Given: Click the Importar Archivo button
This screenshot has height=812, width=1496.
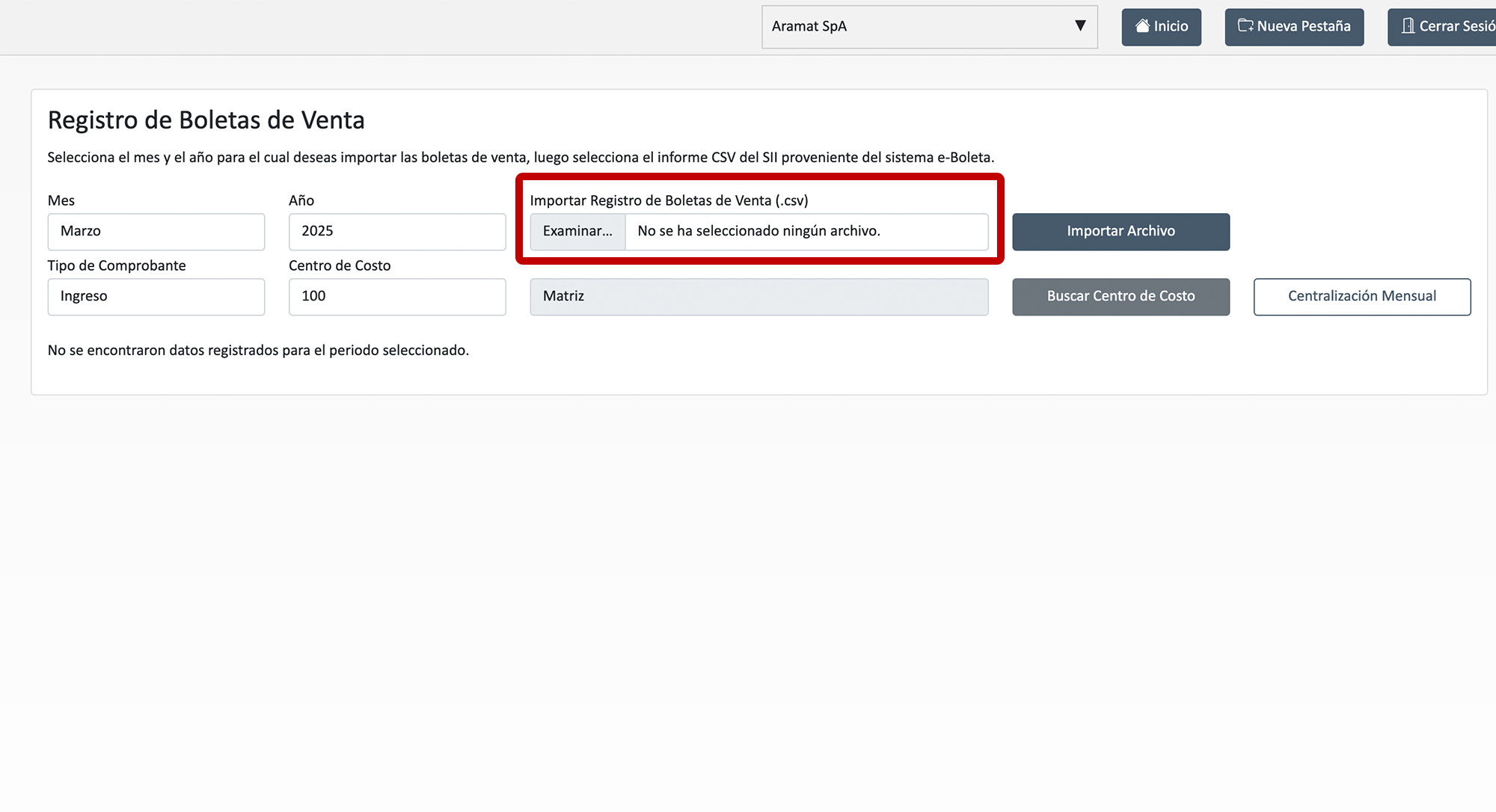Looking at the screenshot, I should coord(1121,232).
